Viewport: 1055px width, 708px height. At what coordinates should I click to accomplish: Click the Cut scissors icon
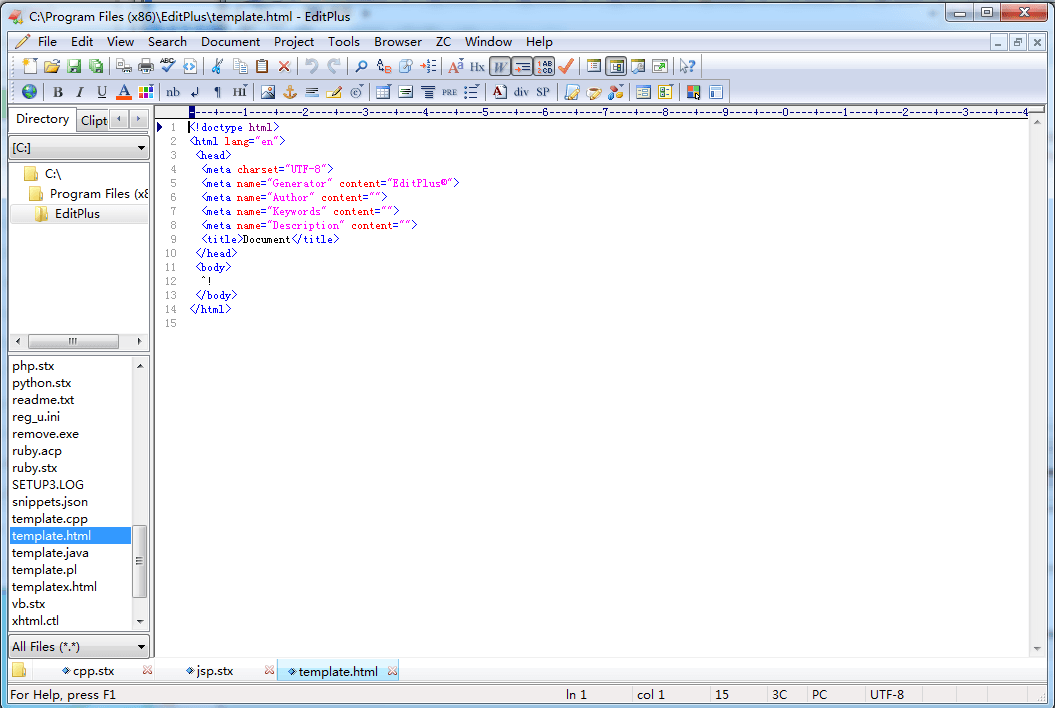(x=216, y=66)
